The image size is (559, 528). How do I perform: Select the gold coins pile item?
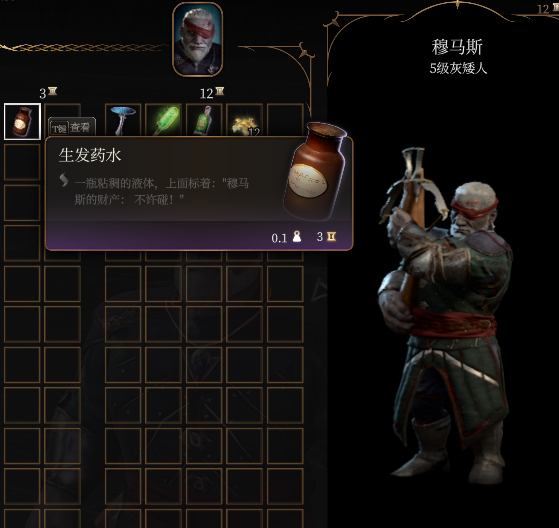(x=244, y=120)
